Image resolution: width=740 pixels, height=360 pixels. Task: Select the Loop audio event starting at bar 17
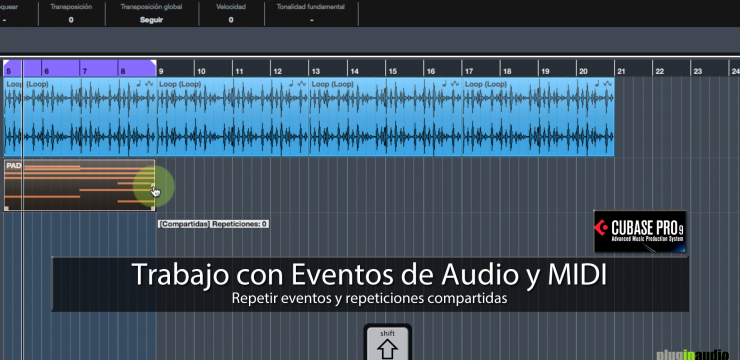pyautogui.click(x=538, y=117)
